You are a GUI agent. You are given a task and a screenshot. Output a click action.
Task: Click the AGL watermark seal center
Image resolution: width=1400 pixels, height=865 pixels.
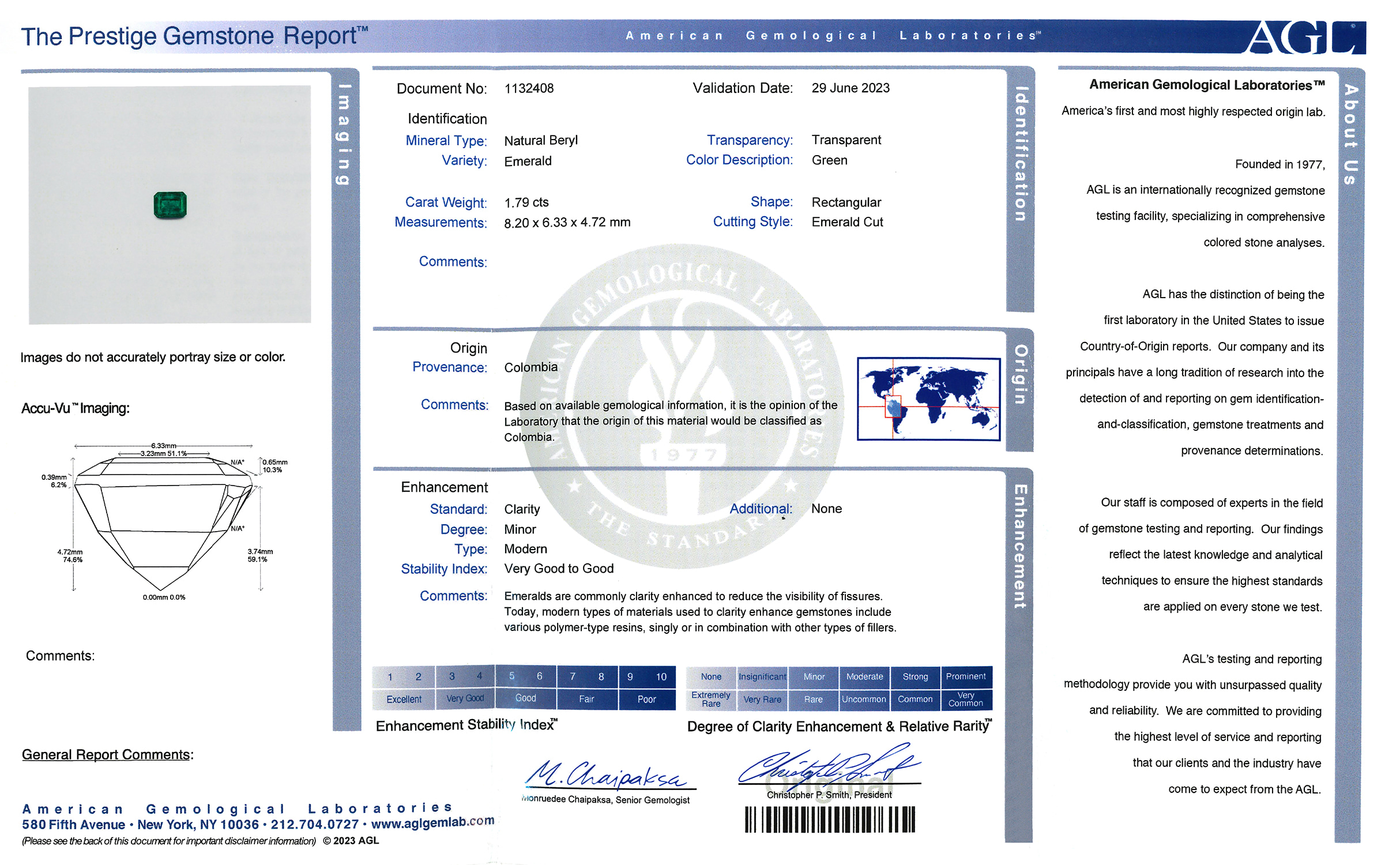[683, 407]
